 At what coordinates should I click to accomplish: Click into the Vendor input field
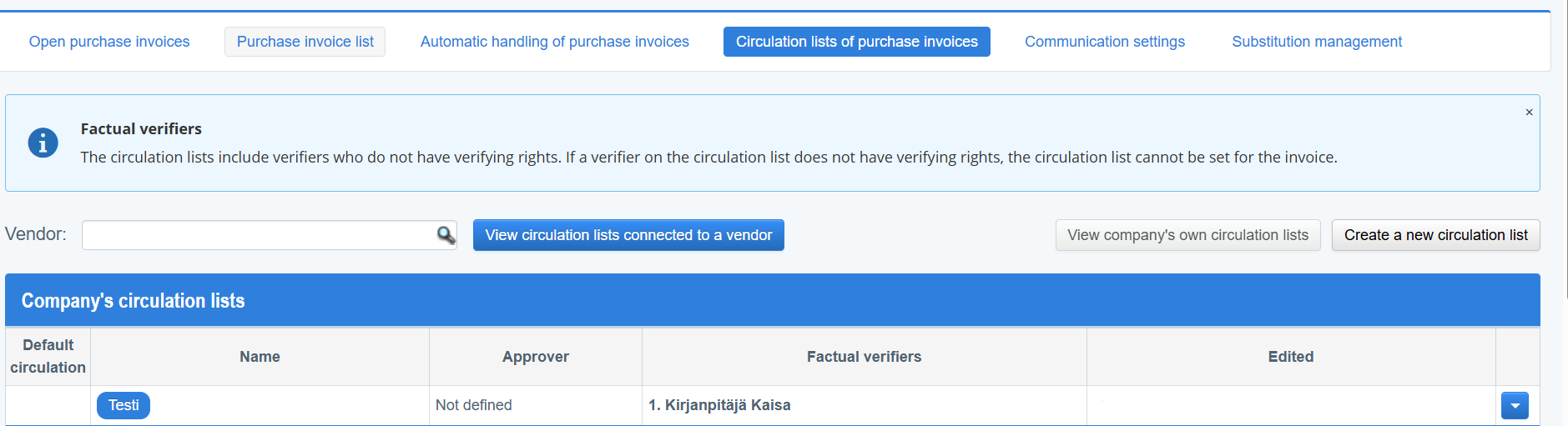pos(259,235)
